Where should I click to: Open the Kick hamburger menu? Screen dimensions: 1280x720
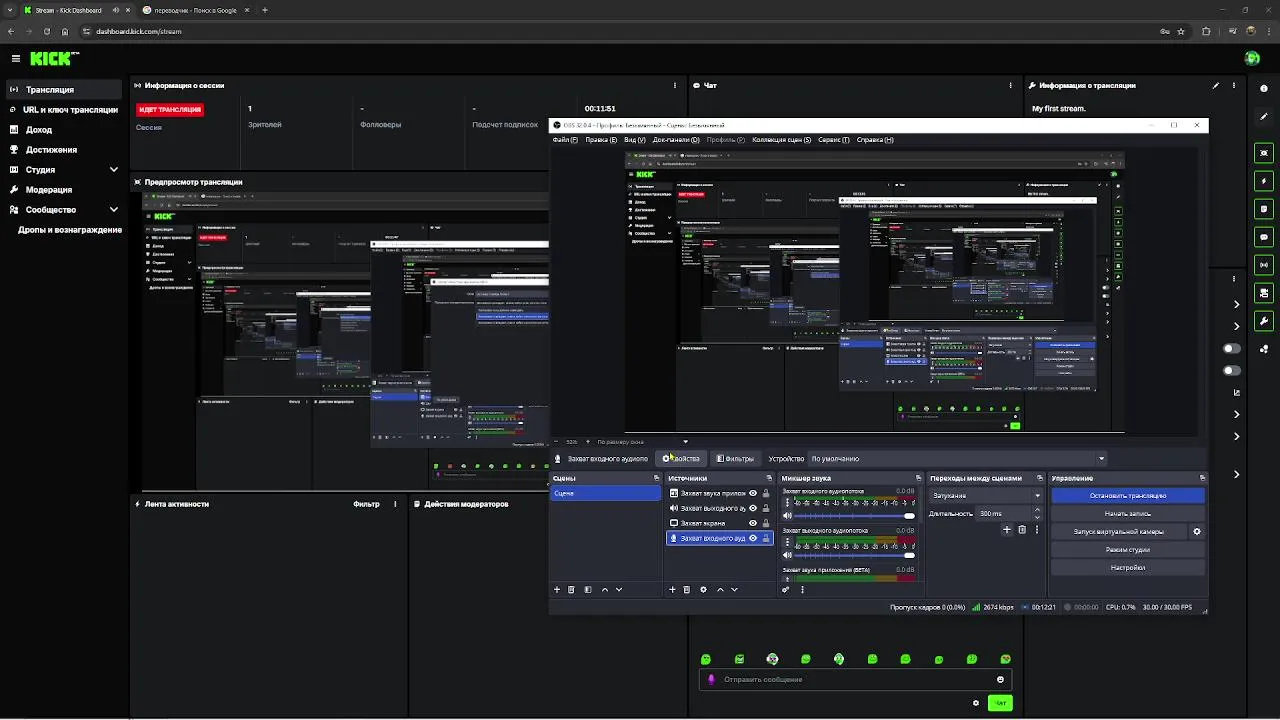[15, 59]
